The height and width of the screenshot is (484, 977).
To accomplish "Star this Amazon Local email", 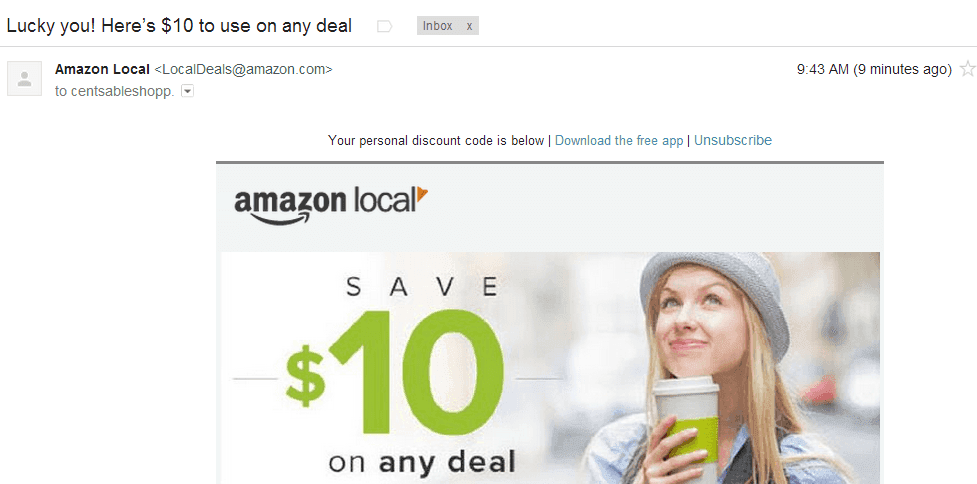I will click(x=968, y=69).
